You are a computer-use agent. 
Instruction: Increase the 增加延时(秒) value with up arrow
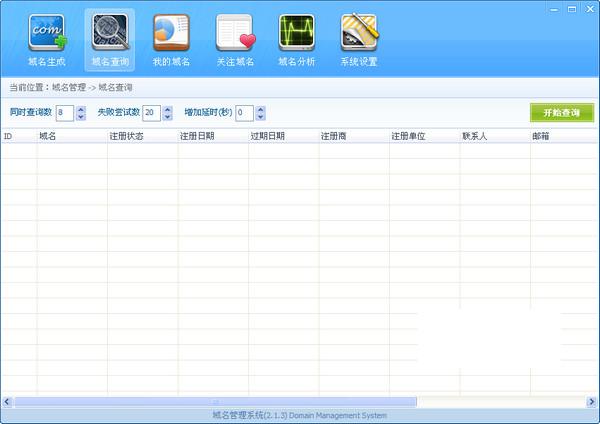[260, 109]
